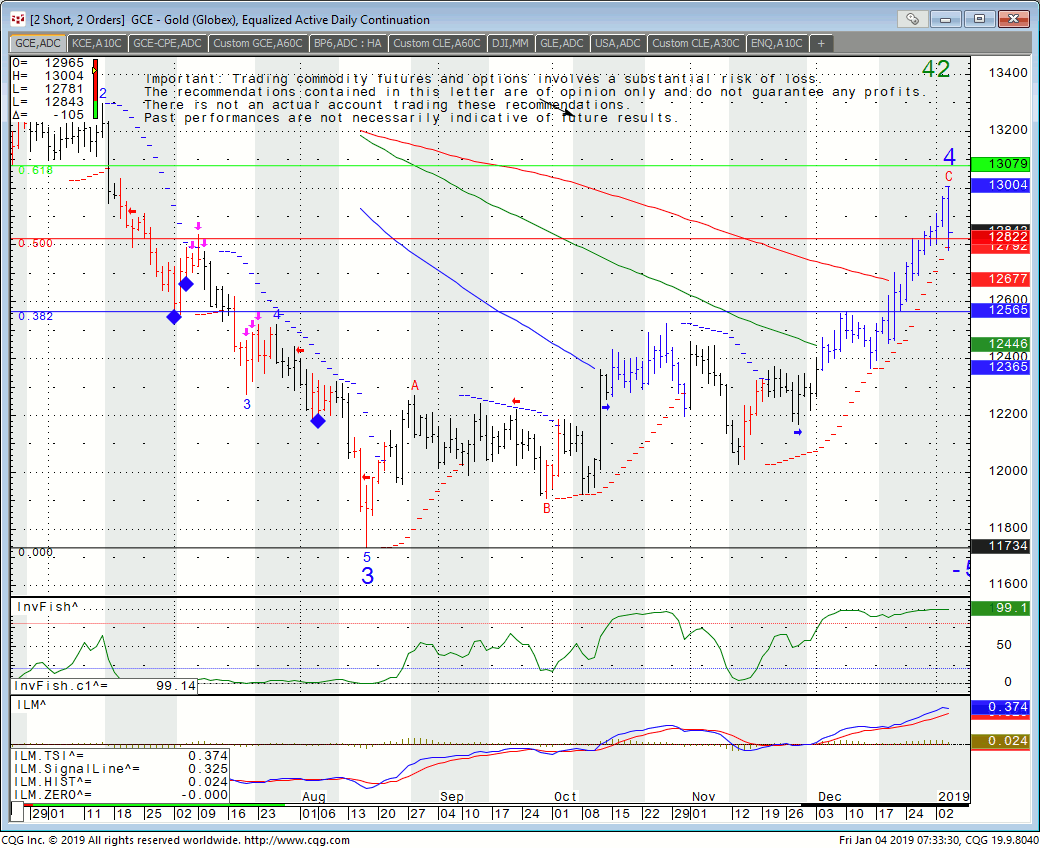Click the large blue diamond marker near 0.382 line
1040x848 pixels.
[x=174, y=317]
